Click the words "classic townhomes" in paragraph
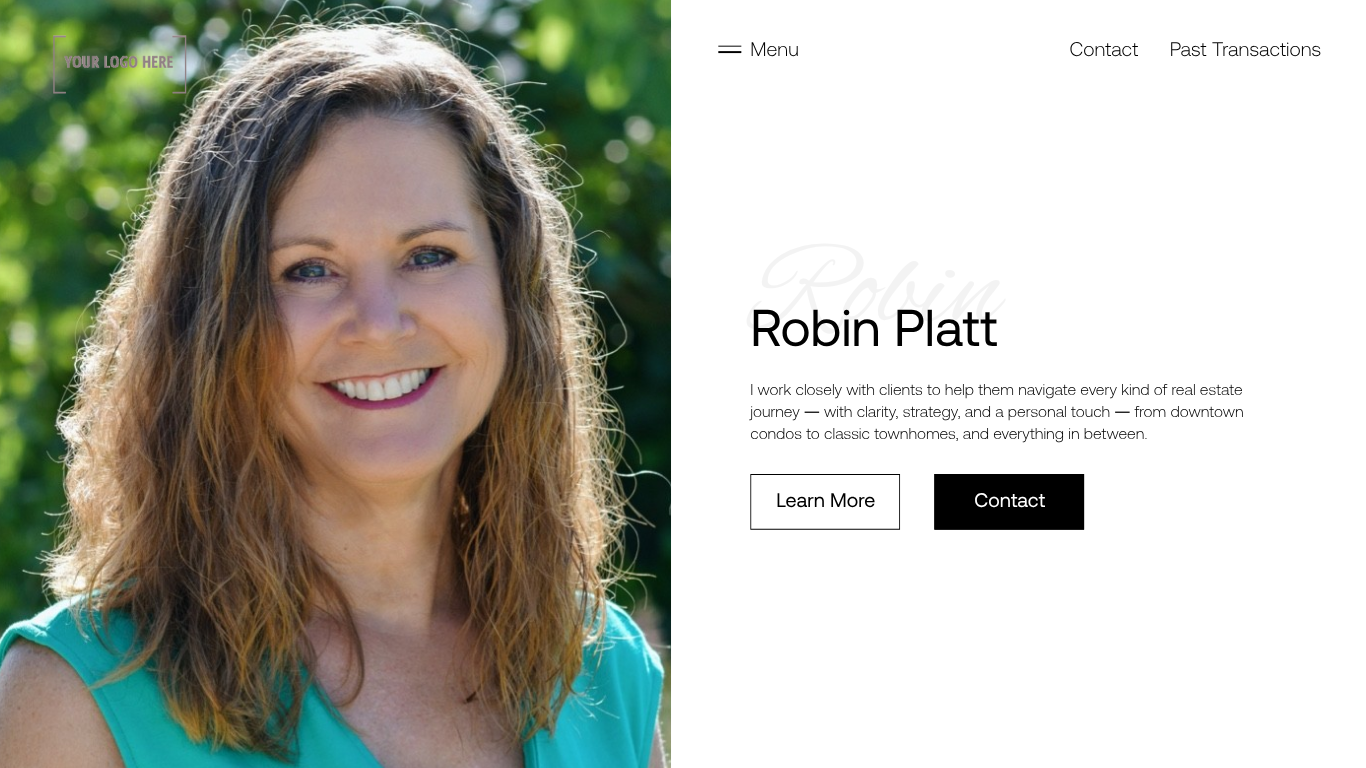The width and height of the screenshot is (1366, 768). [x=890, y=434]
